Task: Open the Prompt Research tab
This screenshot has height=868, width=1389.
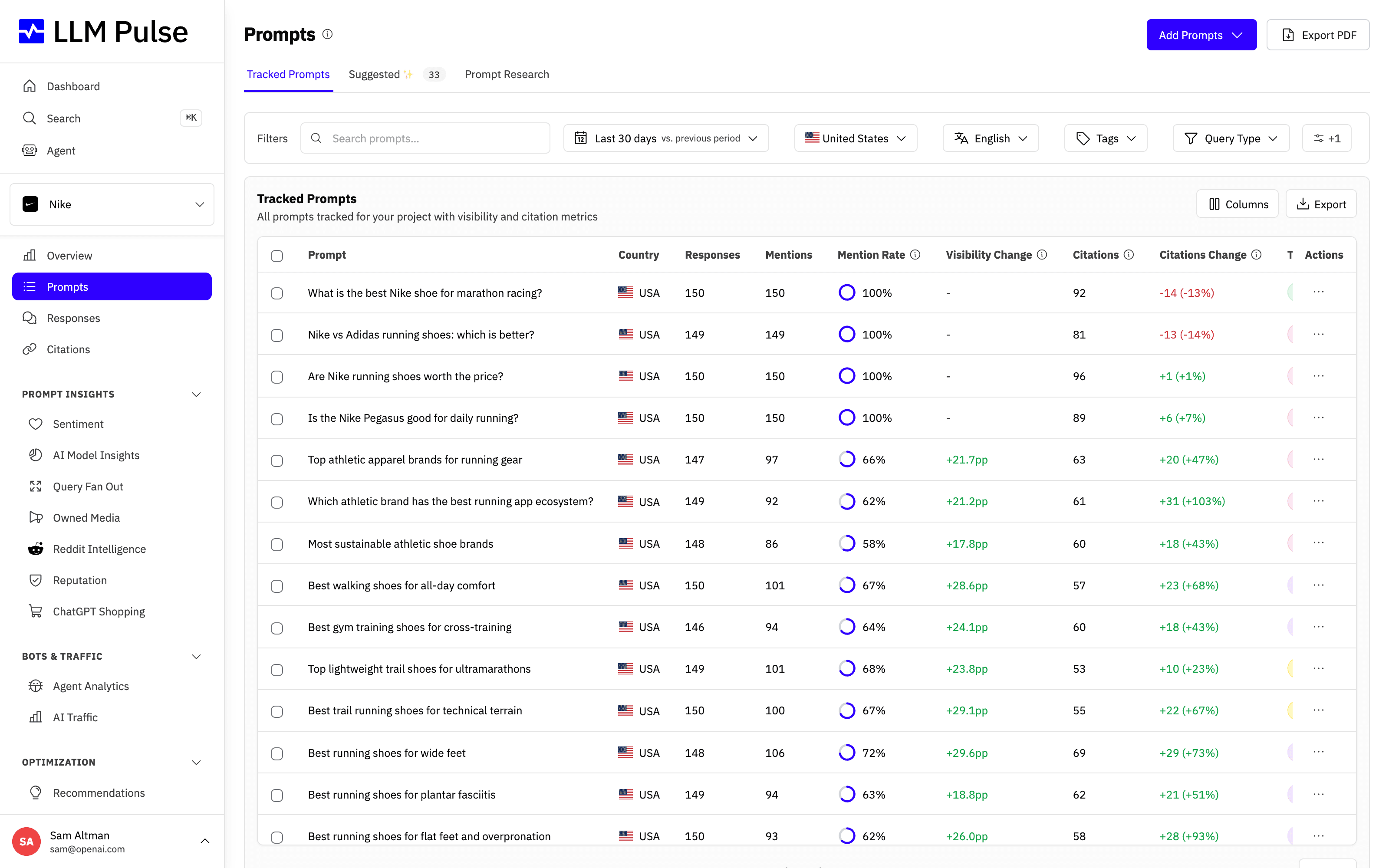Action: tap(507, 75)
